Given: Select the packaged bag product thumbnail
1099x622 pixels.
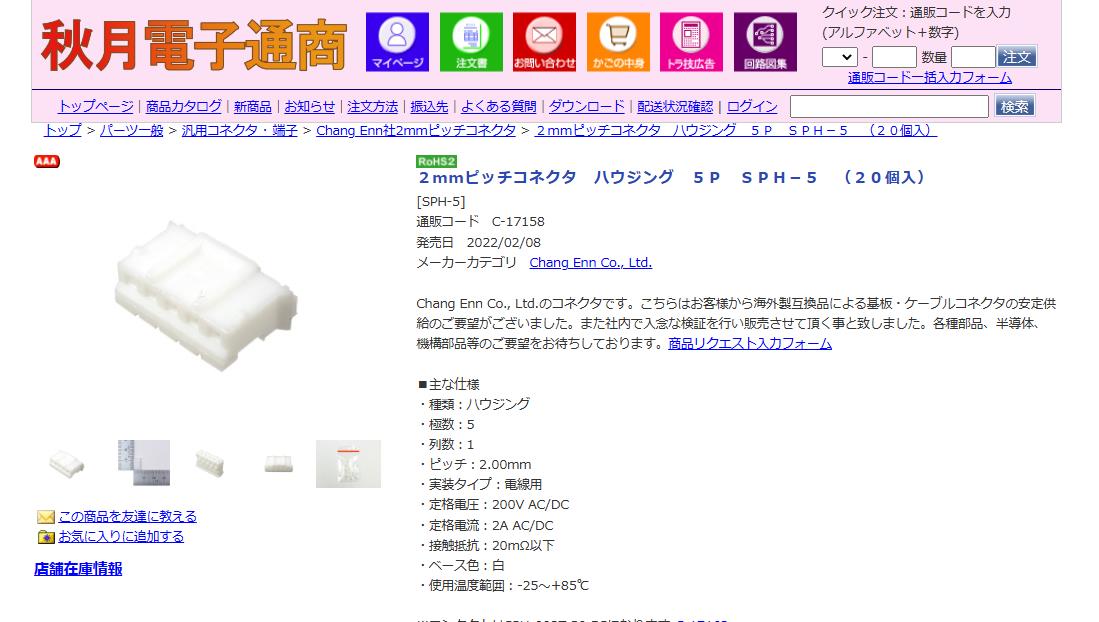Looking at the screenshot, I should point(348,464).
